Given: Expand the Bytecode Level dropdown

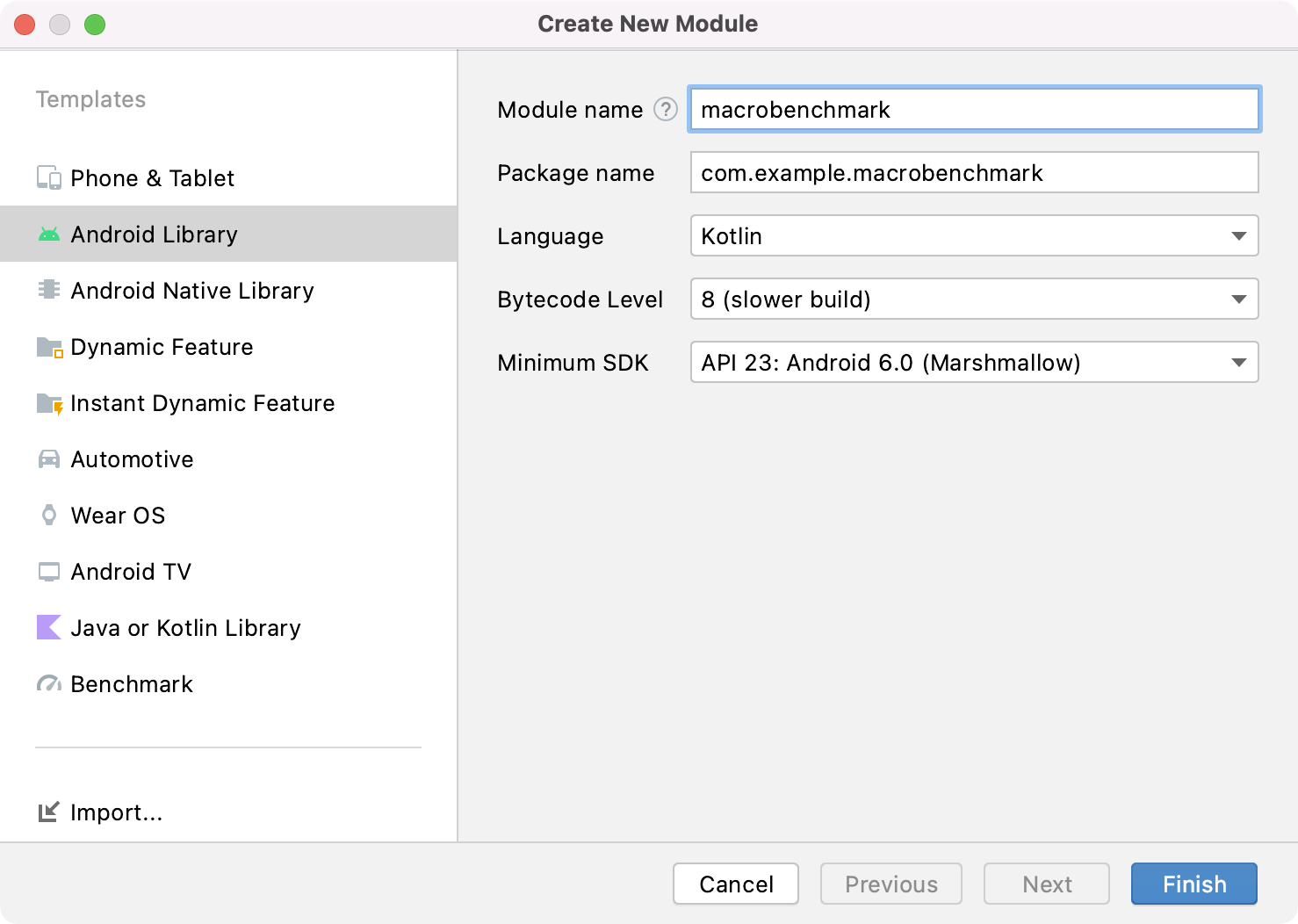Looking at the screenshot, I should click(x=974, y=300).
